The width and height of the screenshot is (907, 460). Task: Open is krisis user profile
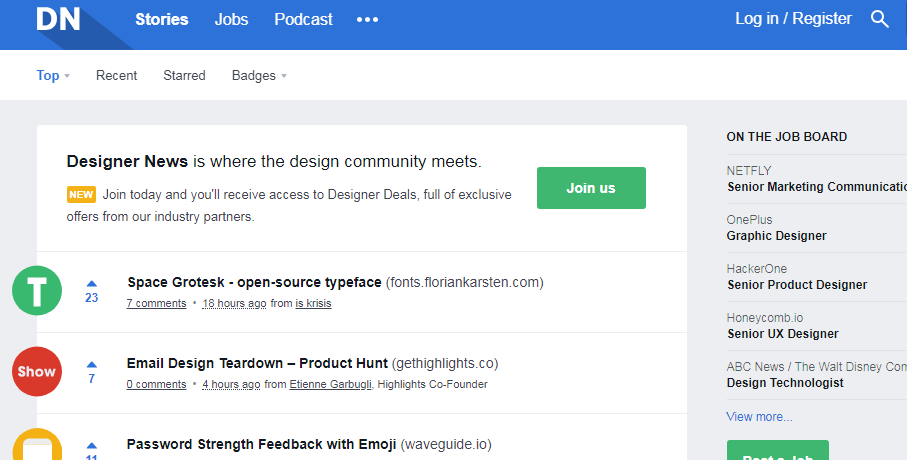coord(313,303)
